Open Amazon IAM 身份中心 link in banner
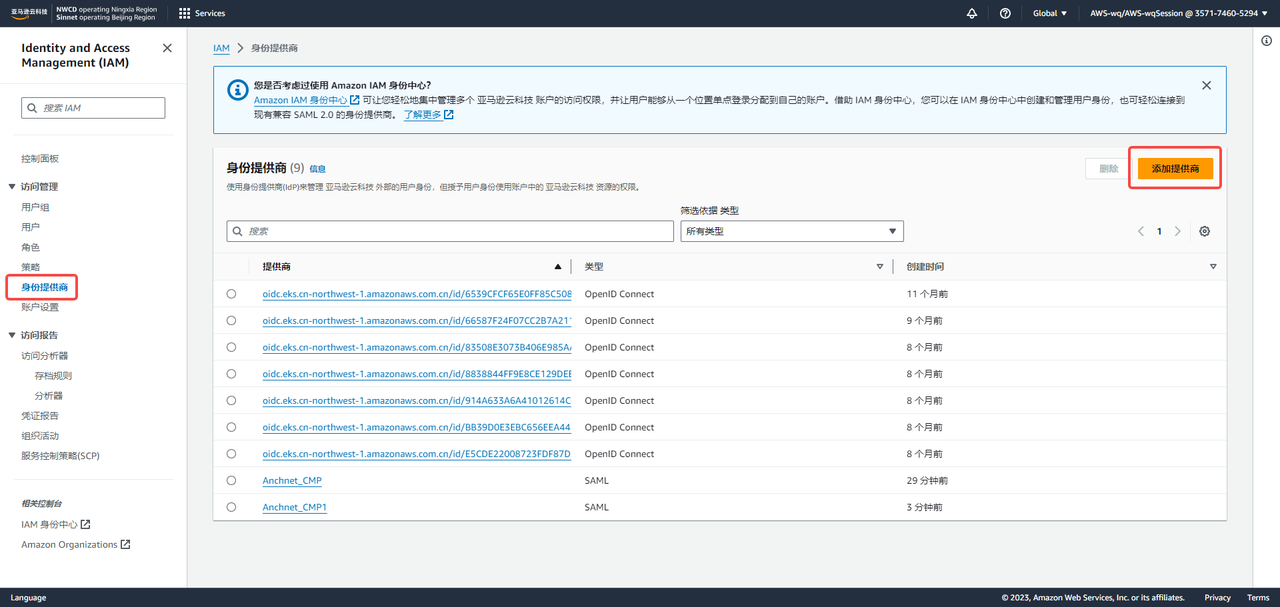Image resolution: width=1280 pixels, height=607 pixels. (x=306, y=100)
